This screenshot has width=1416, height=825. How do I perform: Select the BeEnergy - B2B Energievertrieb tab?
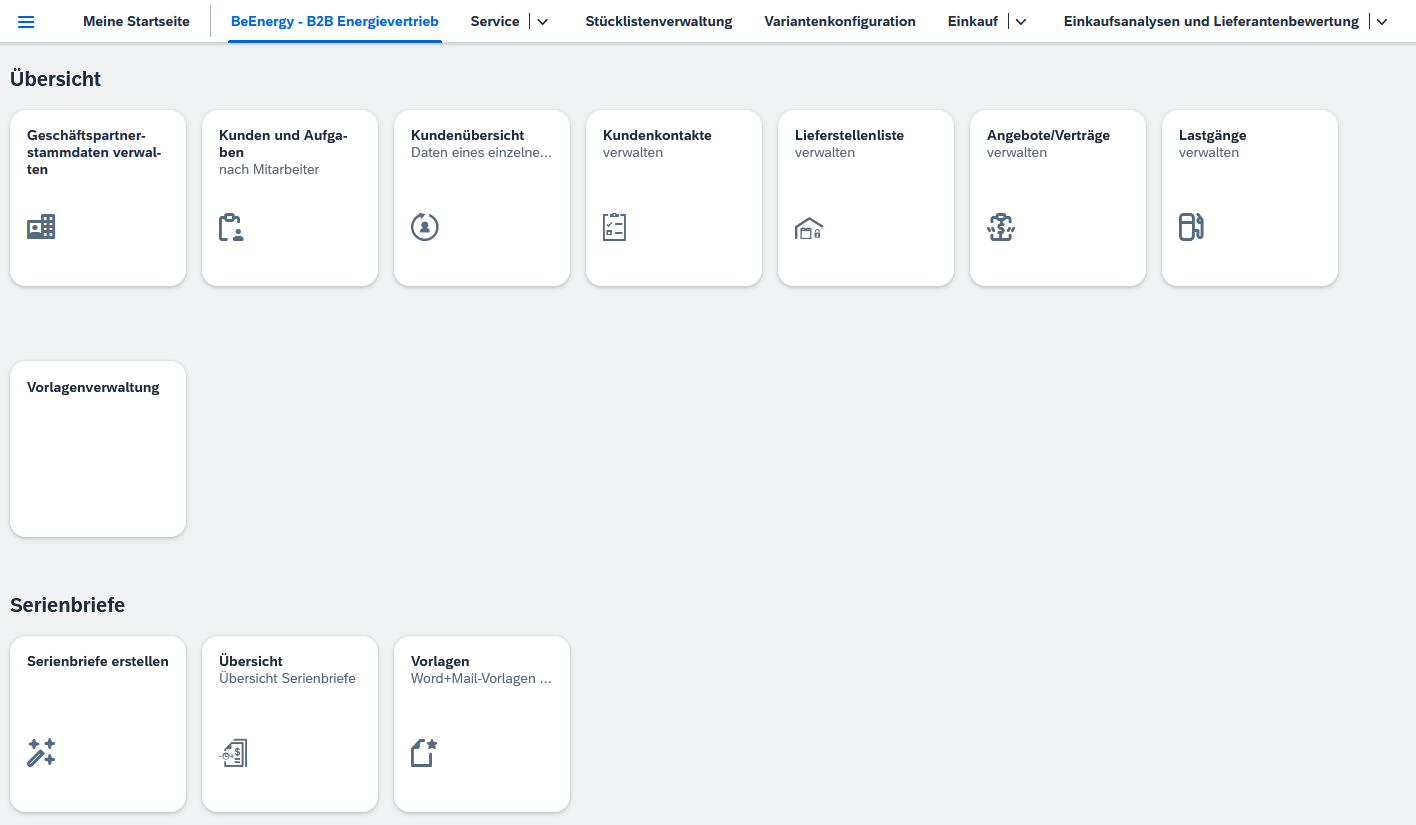(x=334, y=22)
